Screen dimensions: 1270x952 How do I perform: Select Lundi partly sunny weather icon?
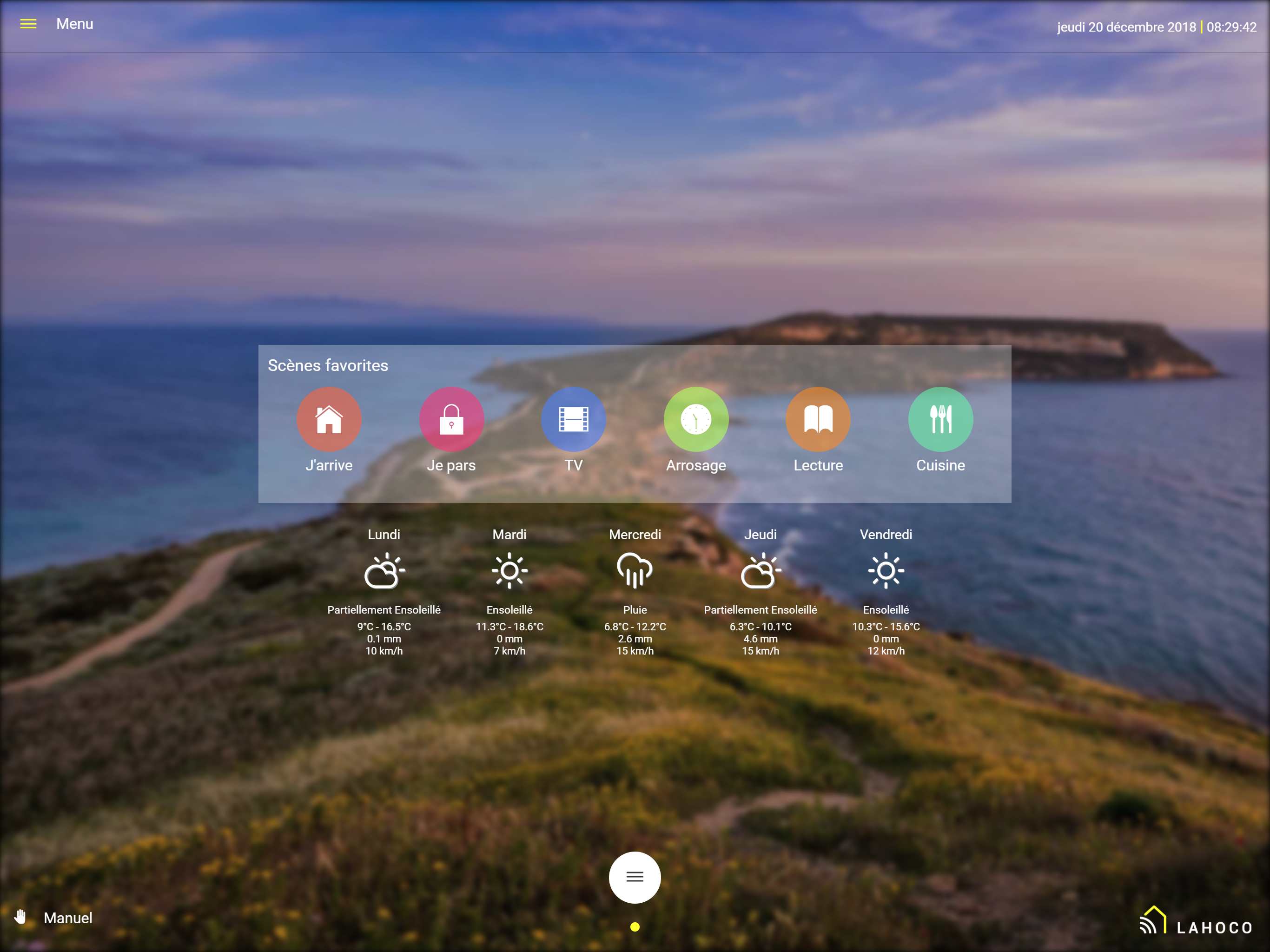pos(384,571)
